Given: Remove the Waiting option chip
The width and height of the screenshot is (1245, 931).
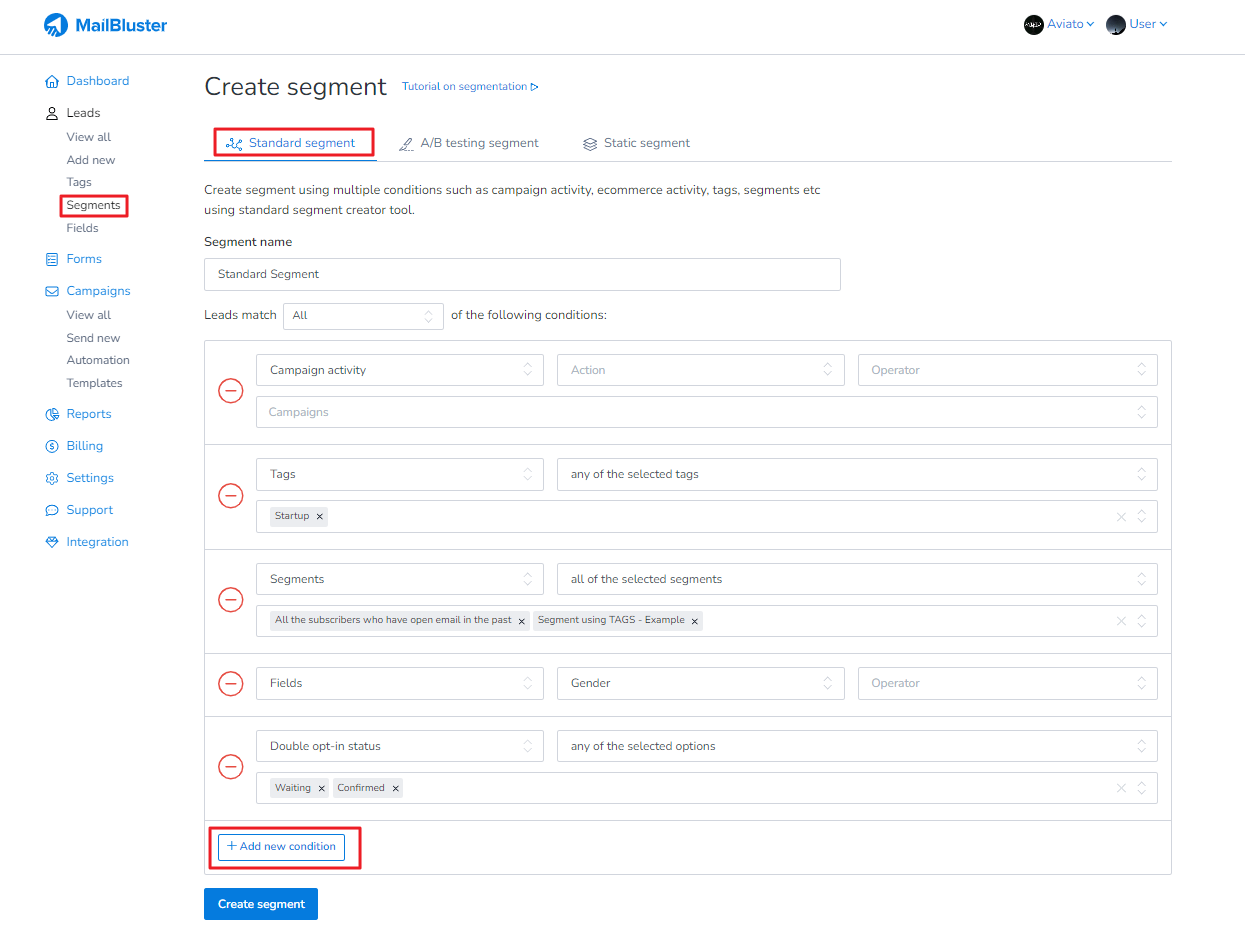Looking at the screenshot, I should [x=321, y=788].
